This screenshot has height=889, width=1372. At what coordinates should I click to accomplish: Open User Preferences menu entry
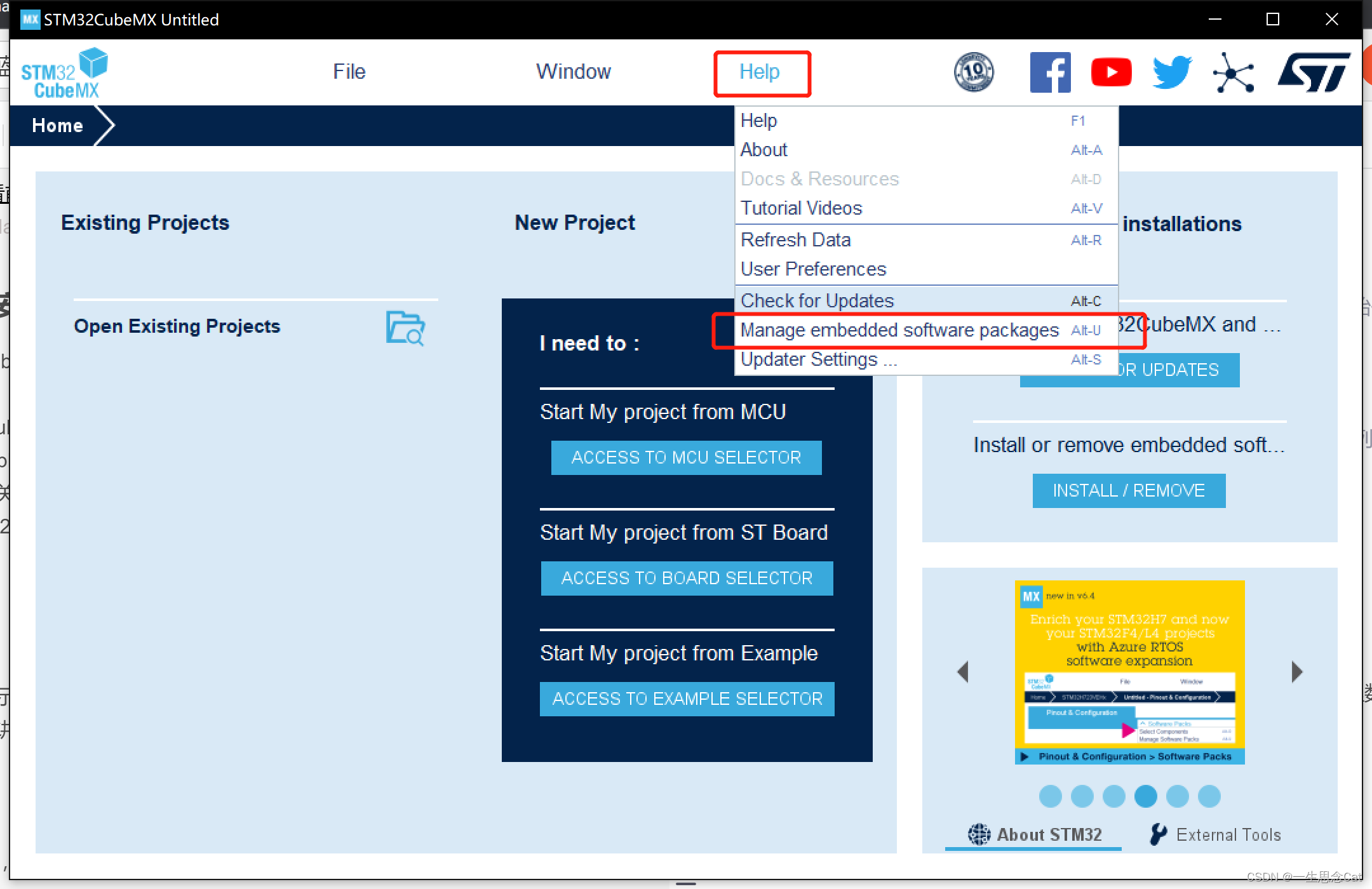click(926, 269)
